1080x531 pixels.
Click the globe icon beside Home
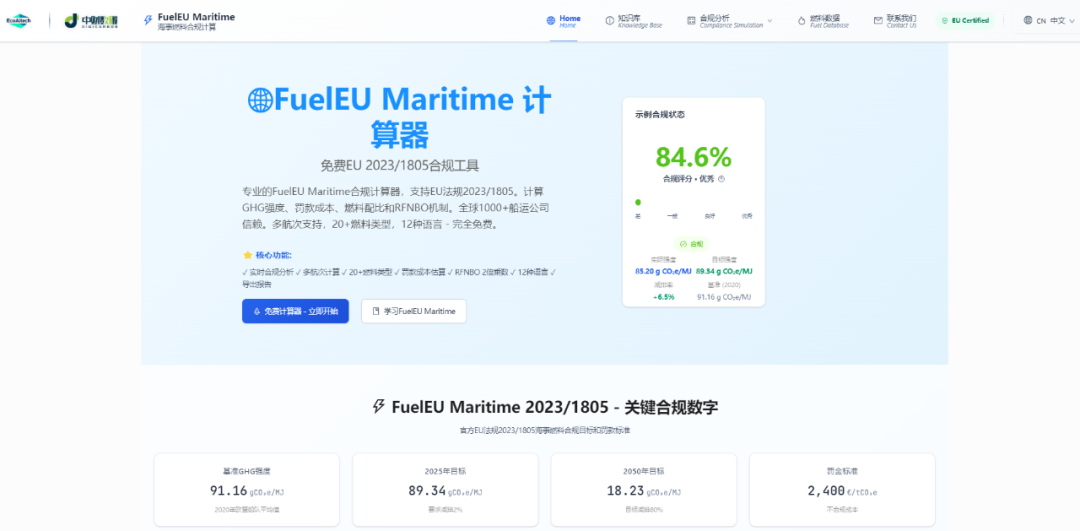[x=550, y=21]
